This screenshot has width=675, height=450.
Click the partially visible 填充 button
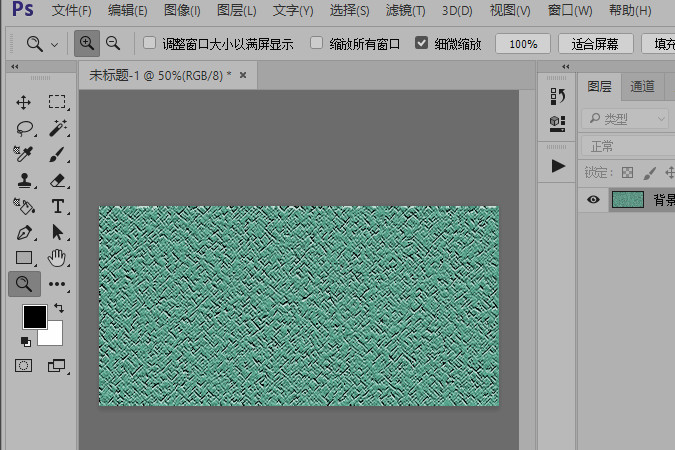pyautogui.click(x=659, y=44)
